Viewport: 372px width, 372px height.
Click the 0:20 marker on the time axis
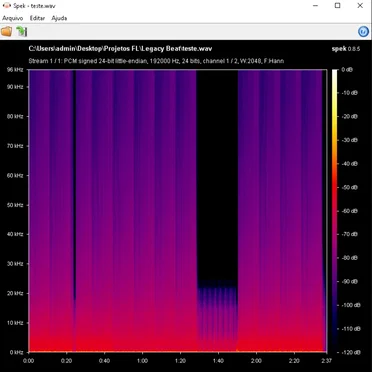tap(67, 361)
